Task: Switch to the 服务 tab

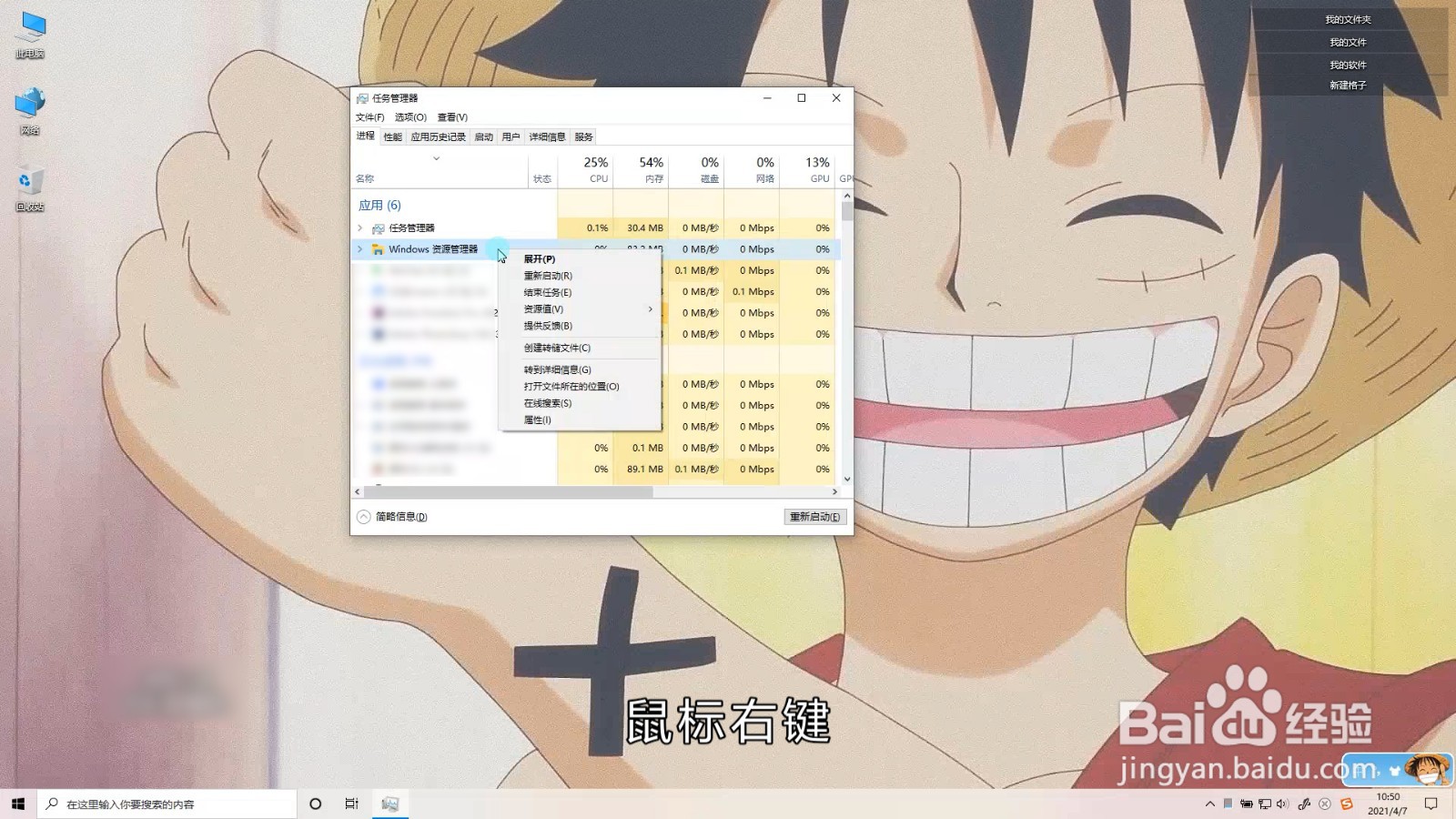Action: click(583, 137)
